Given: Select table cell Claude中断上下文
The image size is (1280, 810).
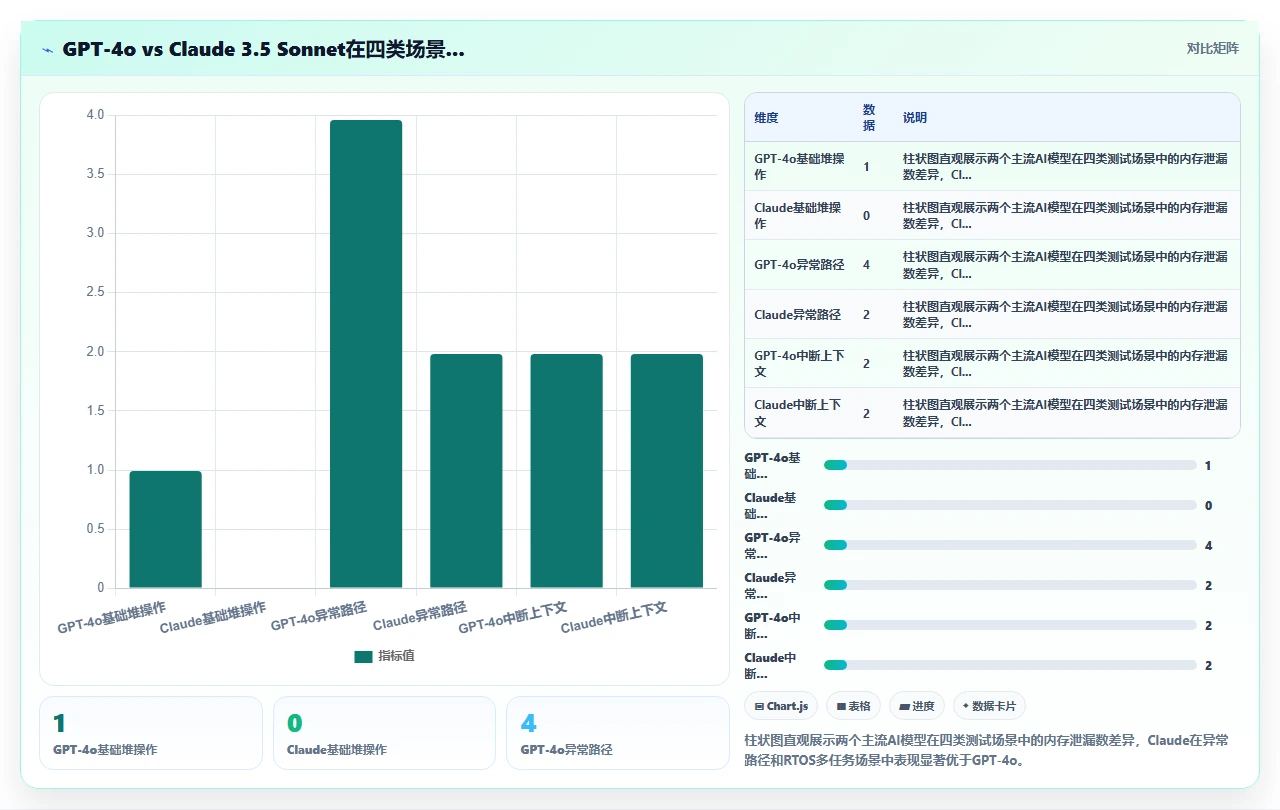Looking at the screenshot, I should tap(798, 412).
